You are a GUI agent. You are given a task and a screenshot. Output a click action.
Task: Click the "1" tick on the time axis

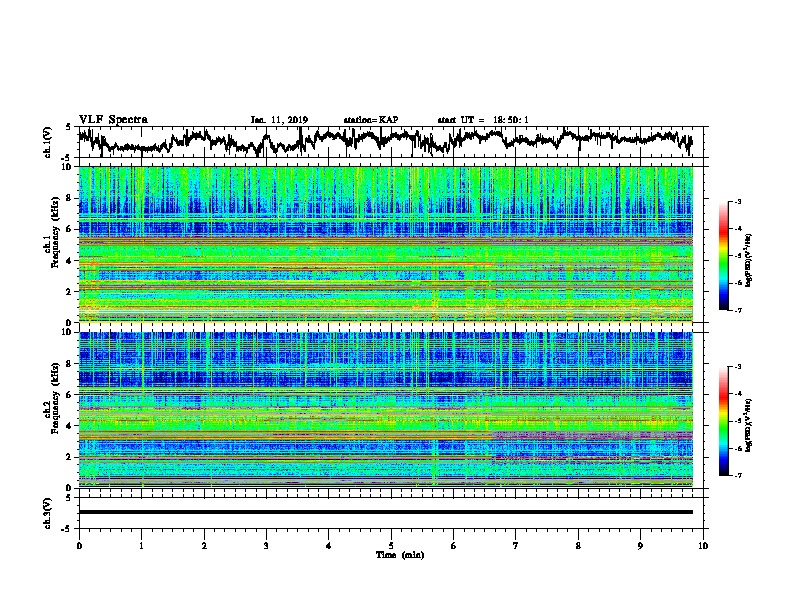pyautogui.click(x=141, y=546)
